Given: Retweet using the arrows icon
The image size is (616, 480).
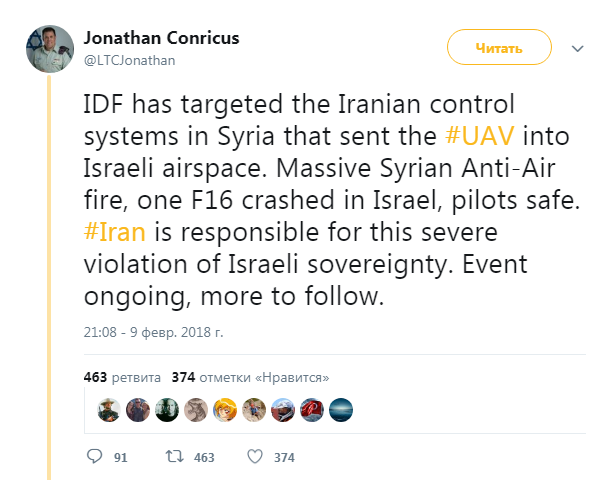Looking at the screenshot, I should coord(175,457).
